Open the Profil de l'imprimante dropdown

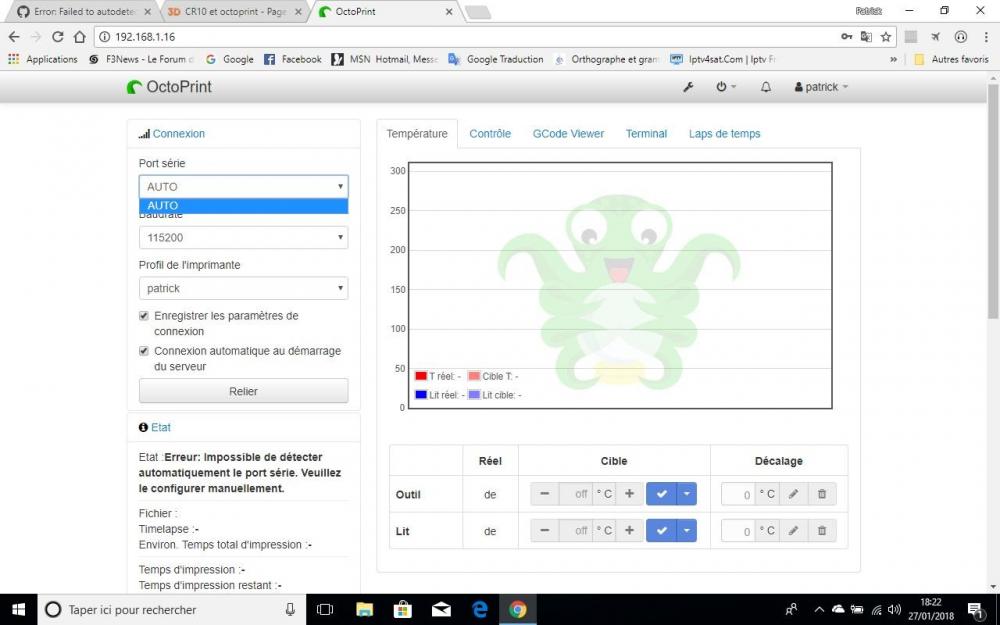tap(244, 288)
